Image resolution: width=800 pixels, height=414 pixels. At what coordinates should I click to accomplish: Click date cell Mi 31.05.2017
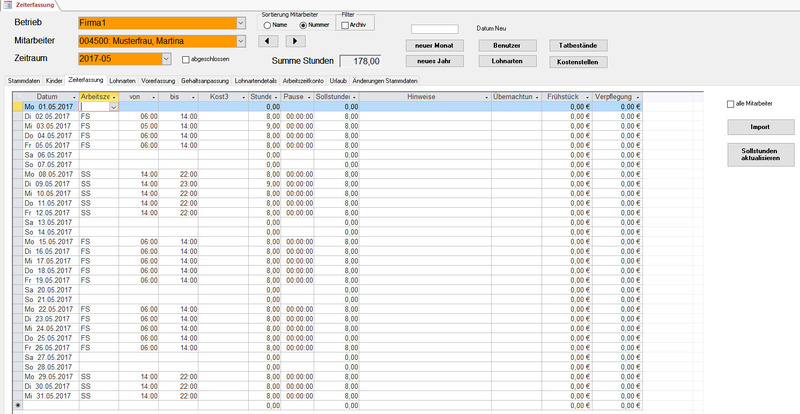(51, 396)
